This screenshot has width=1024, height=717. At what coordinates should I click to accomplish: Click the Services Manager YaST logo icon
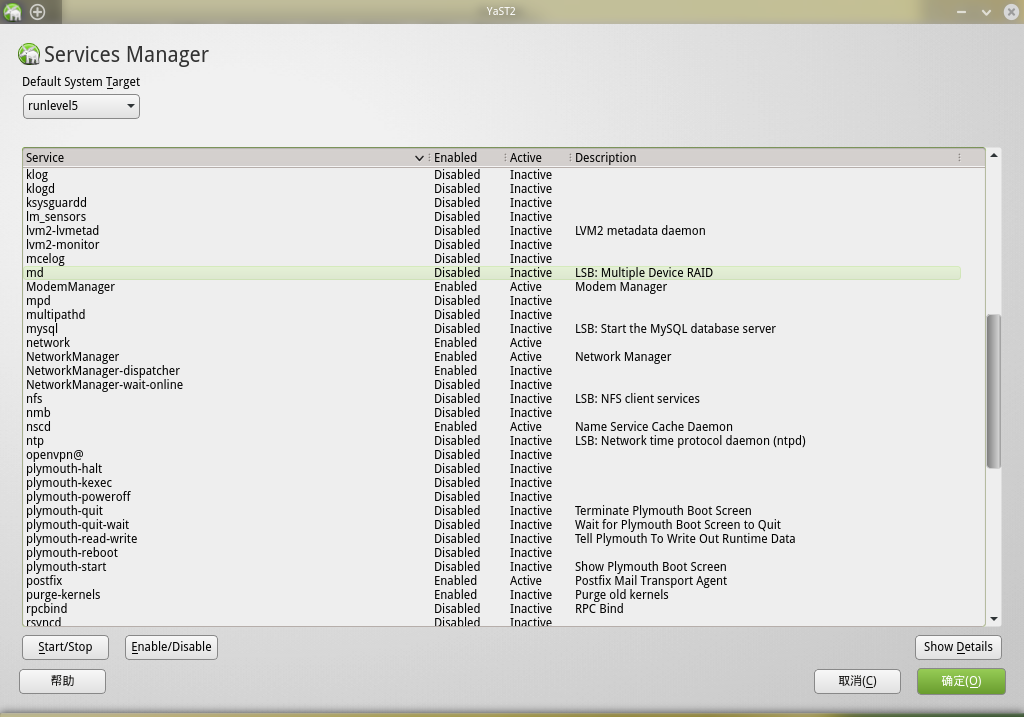click(x=29, y=54)
